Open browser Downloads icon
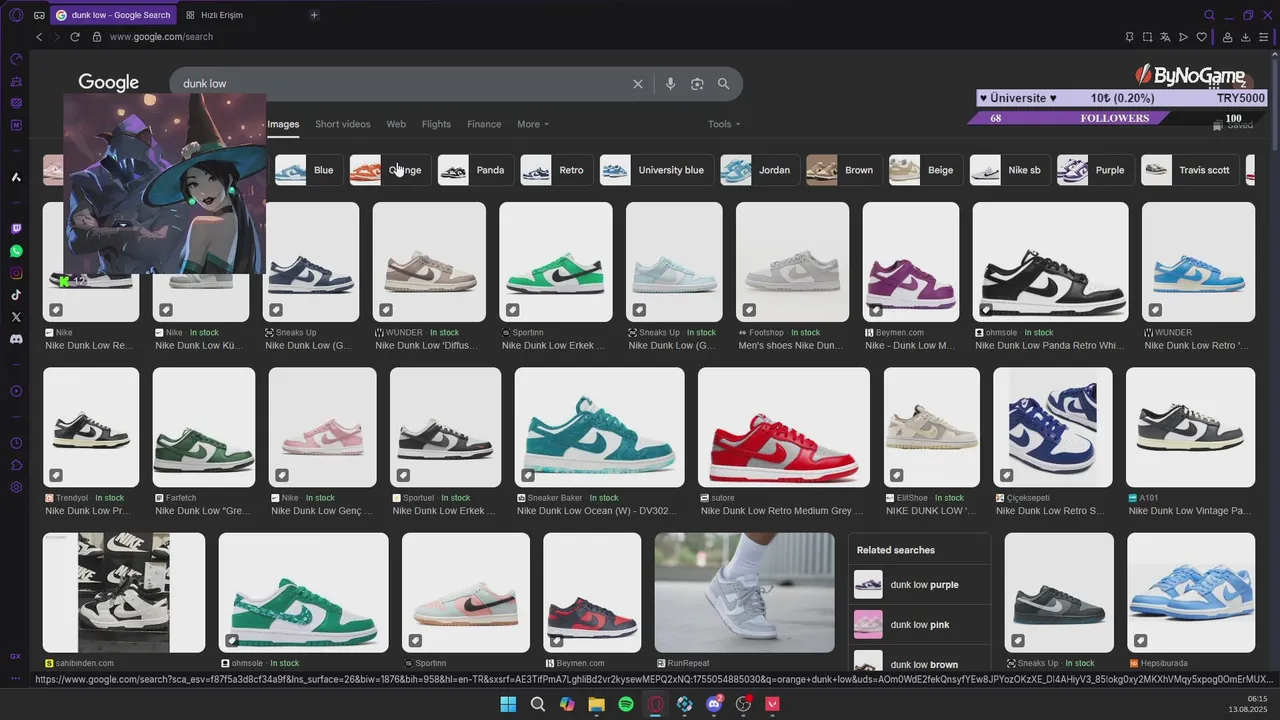The image size is (1280, 720). click(x=1246, y=37)
